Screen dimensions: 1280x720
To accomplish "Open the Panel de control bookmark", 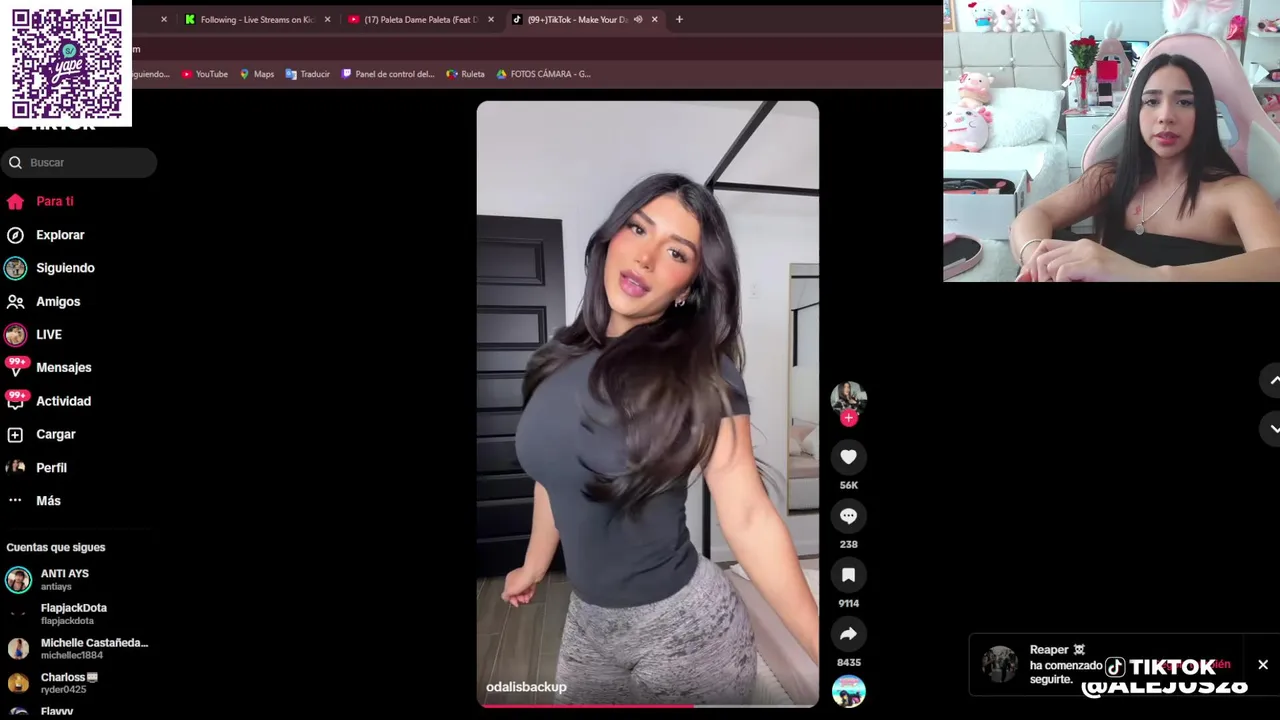I will (x=388, y=74).
